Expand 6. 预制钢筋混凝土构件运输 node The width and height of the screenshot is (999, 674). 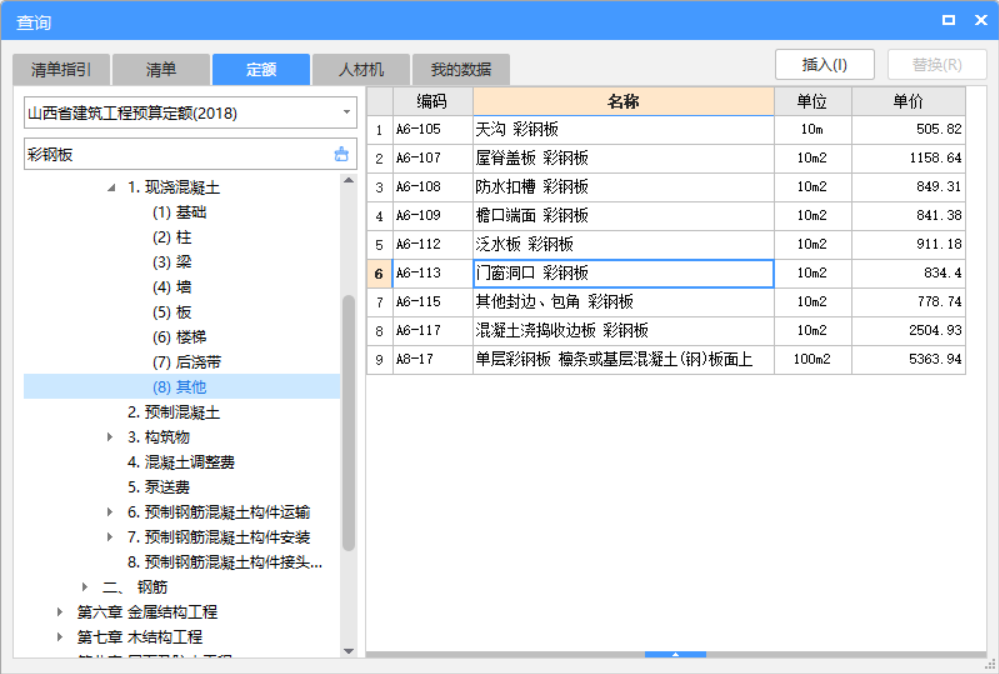point(110,512)
